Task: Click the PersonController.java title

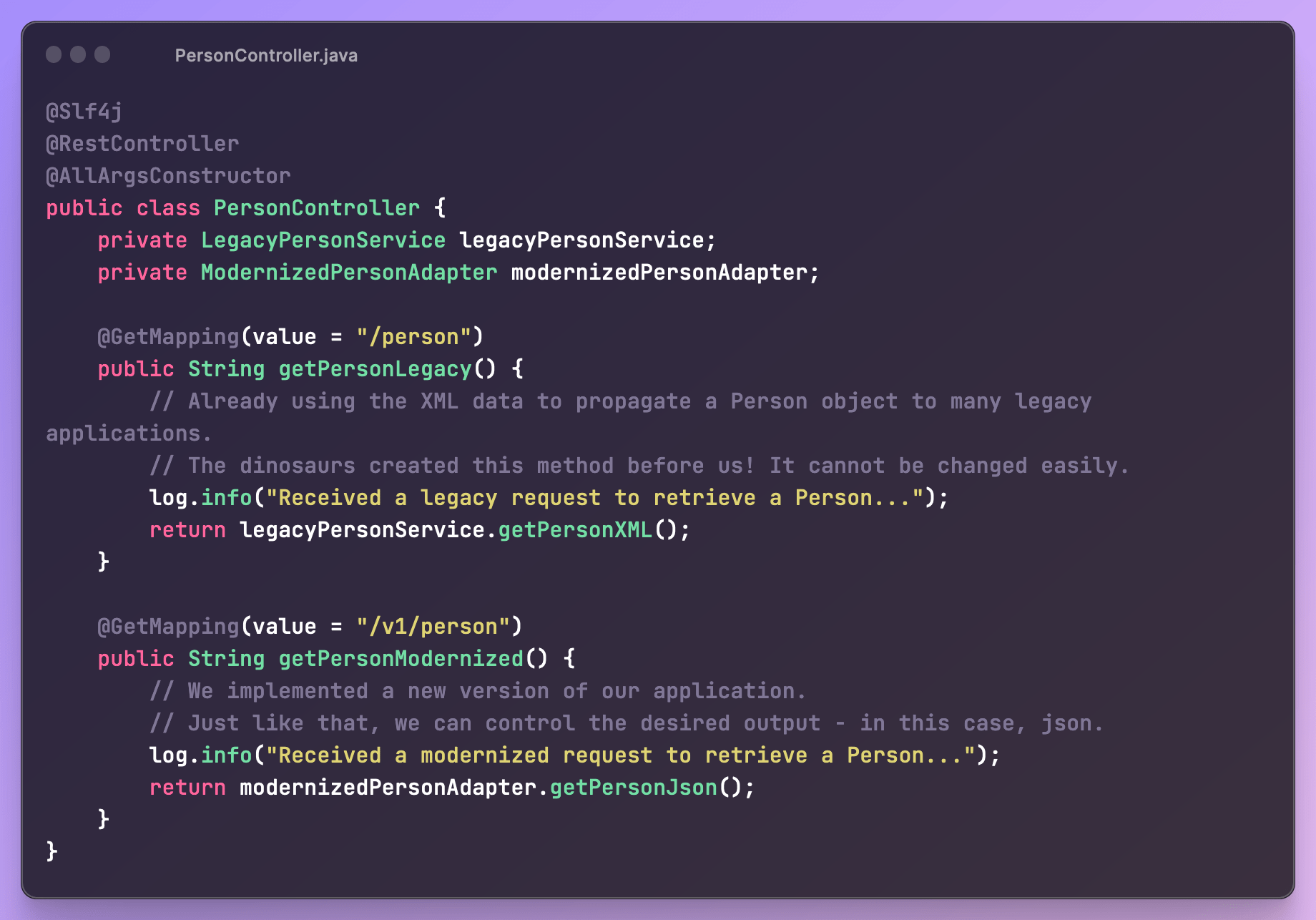Action: [x=266, y=56]
